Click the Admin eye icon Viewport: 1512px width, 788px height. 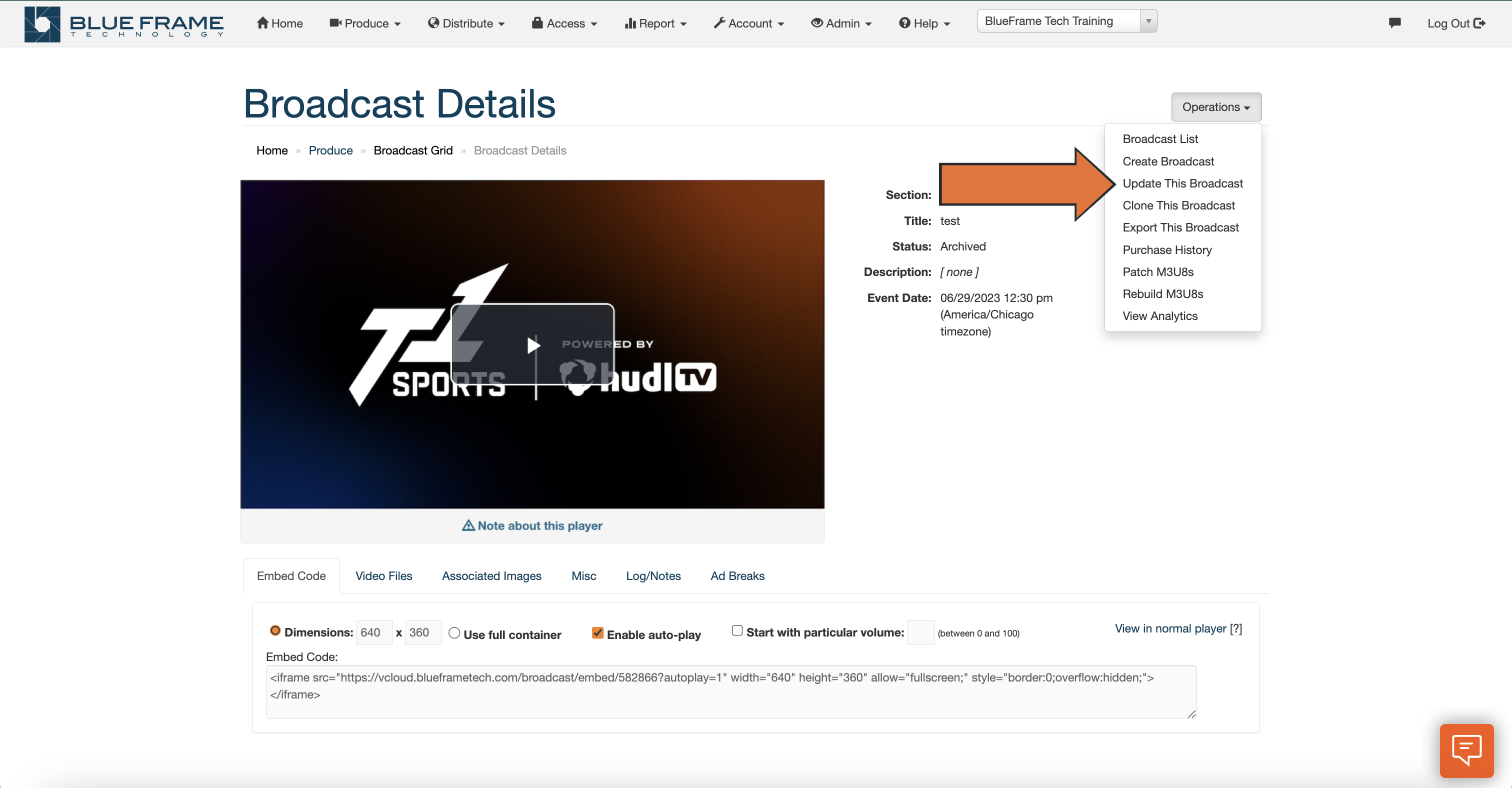[x=816, y=23]
